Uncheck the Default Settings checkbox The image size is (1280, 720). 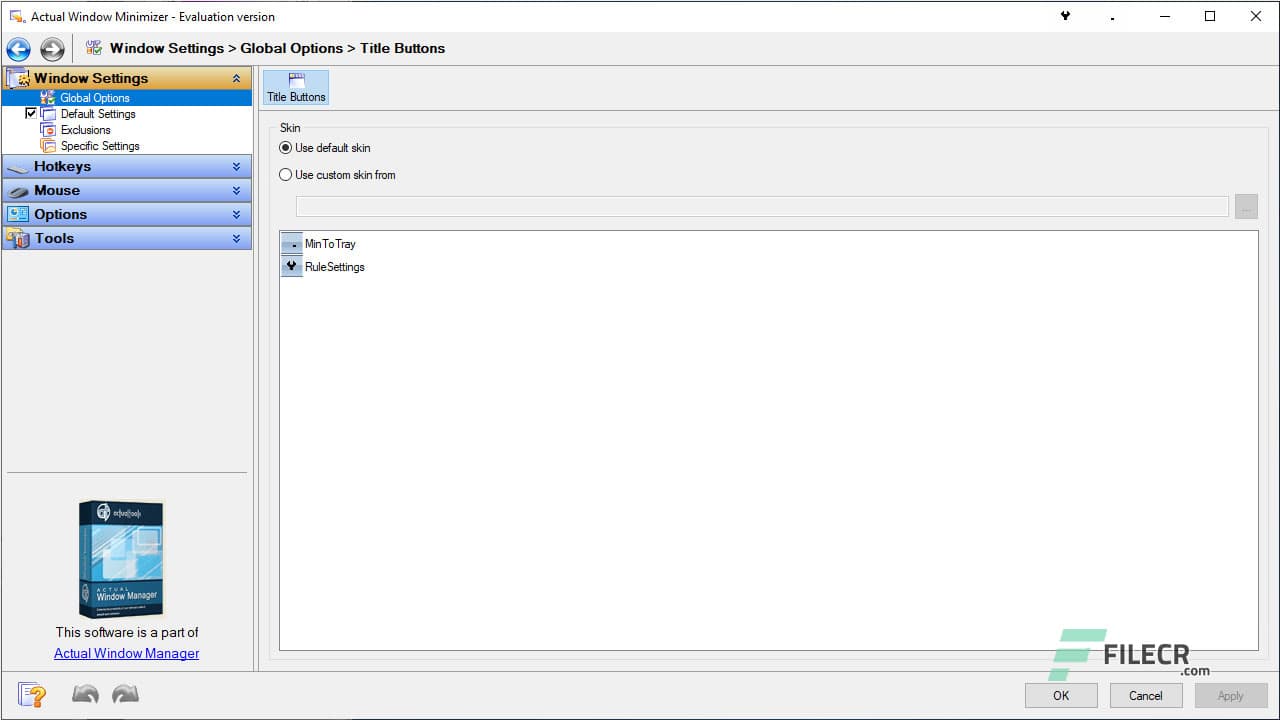pos(31,113)
